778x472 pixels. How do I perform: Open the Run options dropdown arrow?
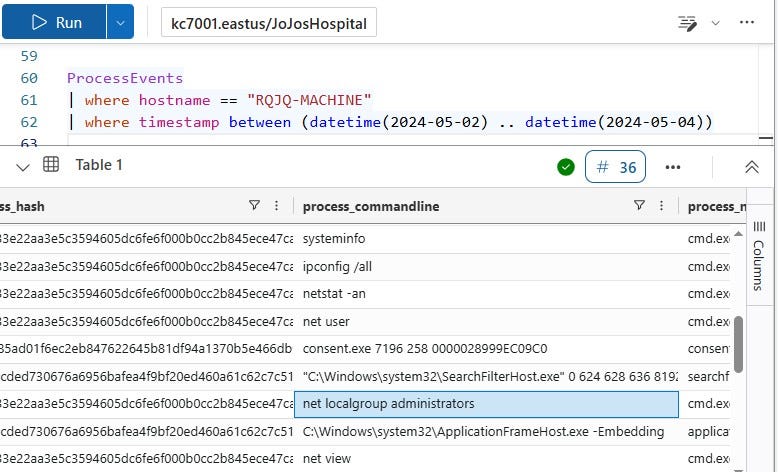pyautogui.click(x=121, y=22)
